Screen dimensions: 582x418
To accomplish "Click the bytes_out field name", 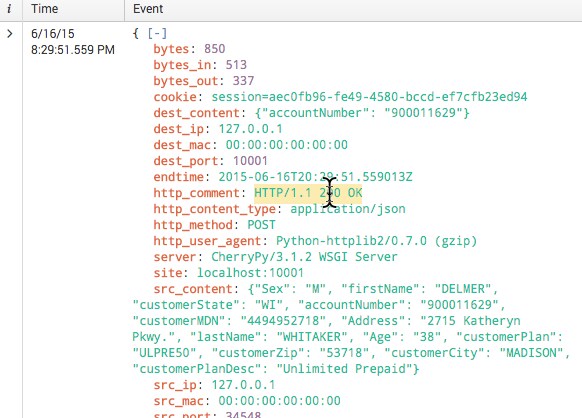I will click(x=186, y=81).
